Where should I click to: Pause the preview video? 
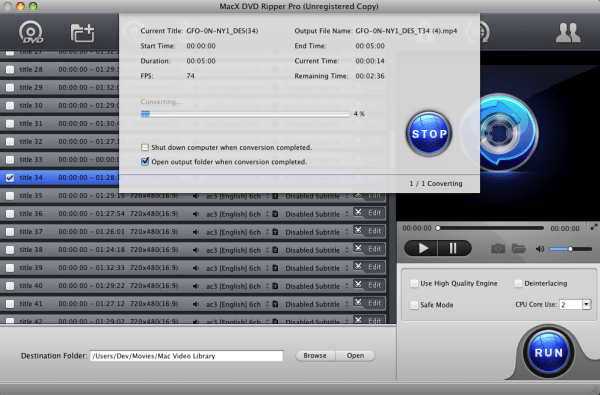click(x=454, y=248)
